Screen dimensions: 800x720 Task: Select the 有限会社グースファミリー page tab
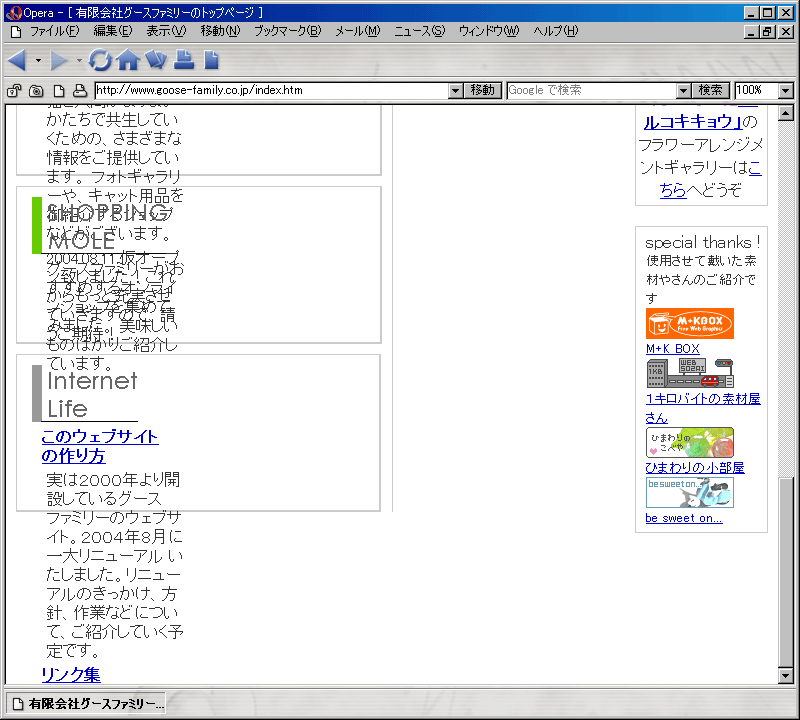pos(86,704)
